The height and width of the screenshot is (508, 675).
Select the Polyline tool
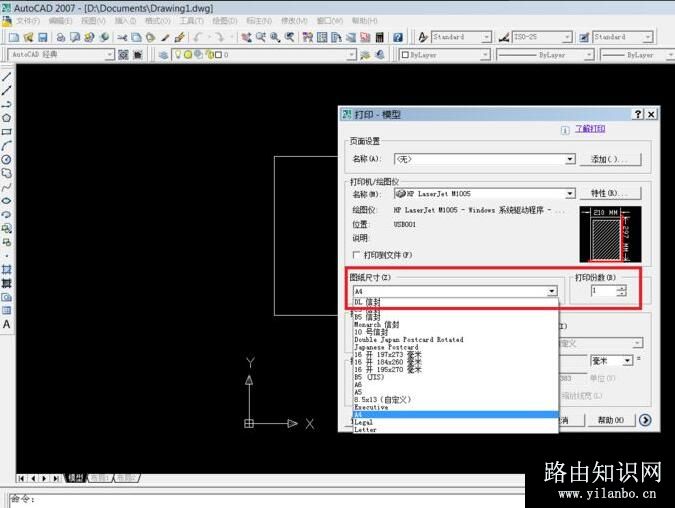(6, 105)
